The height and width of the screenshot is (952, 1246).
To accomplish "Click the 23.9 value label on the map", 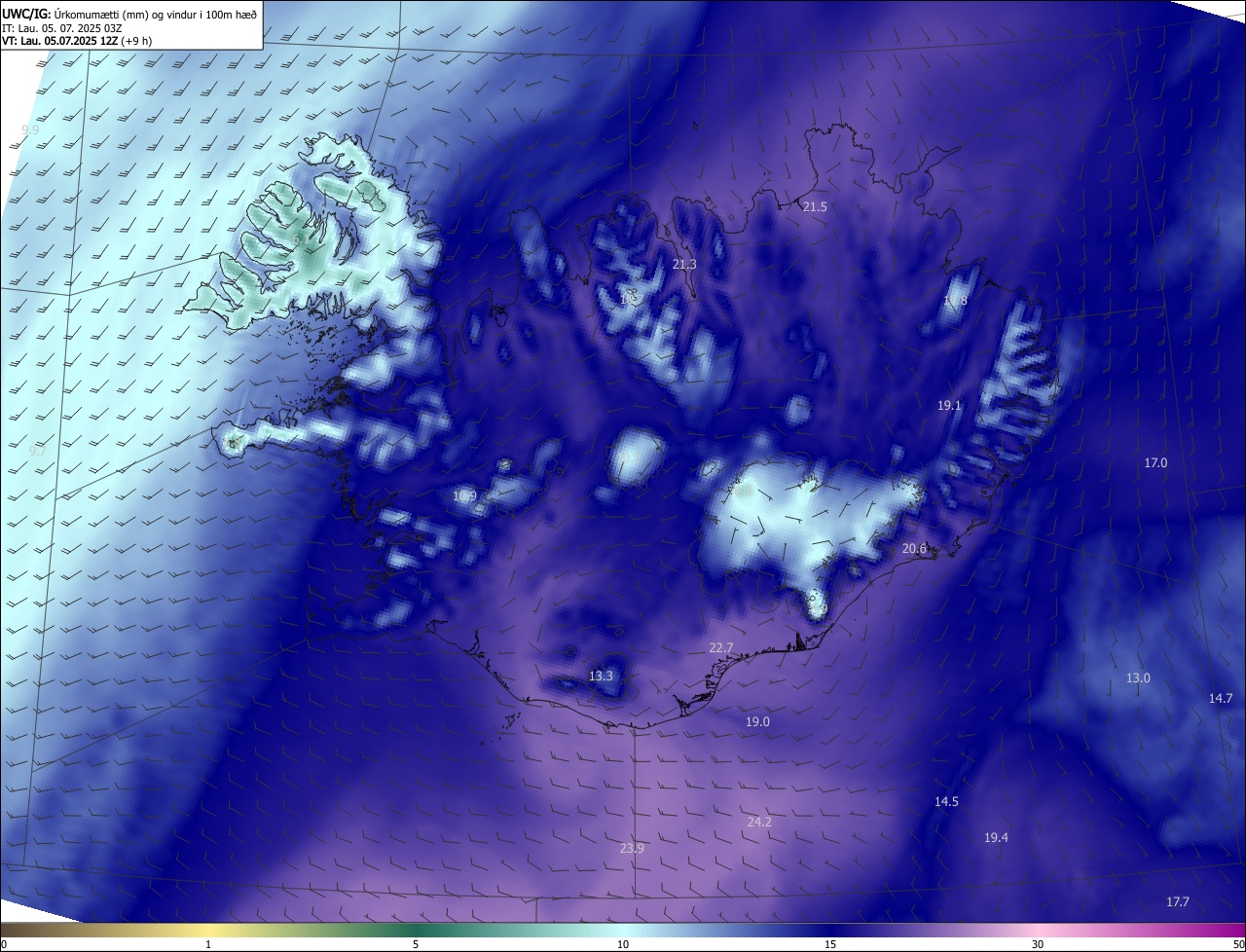I will 632,849.
